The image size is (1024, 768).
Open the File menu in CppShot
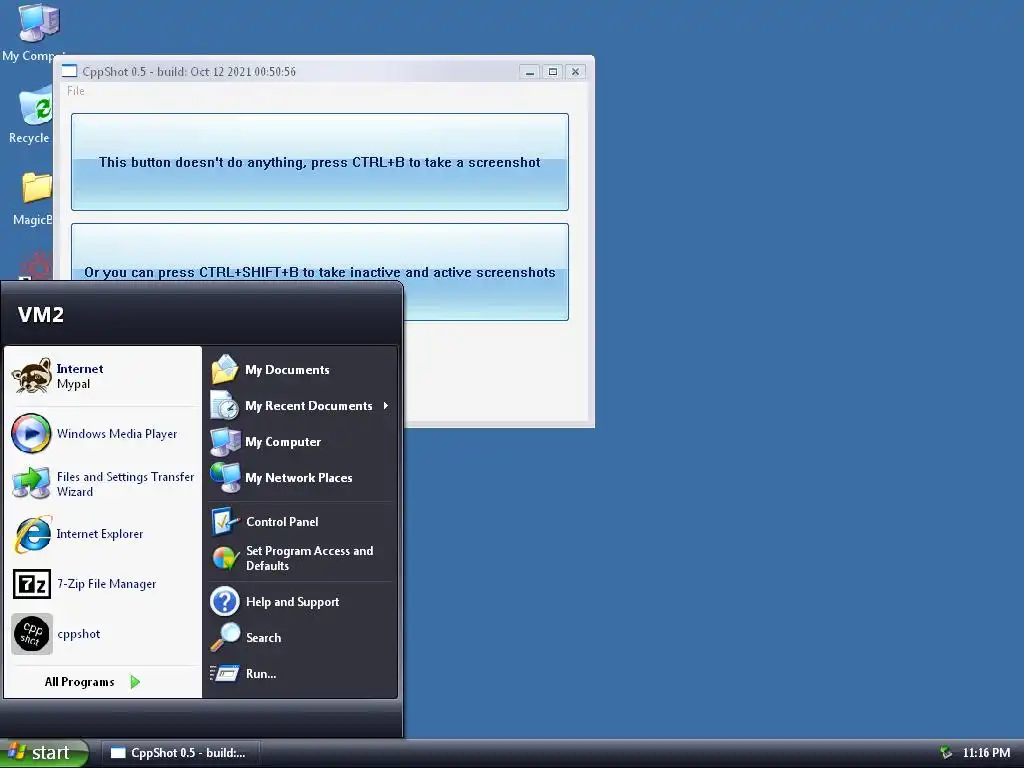coord(76,91)
